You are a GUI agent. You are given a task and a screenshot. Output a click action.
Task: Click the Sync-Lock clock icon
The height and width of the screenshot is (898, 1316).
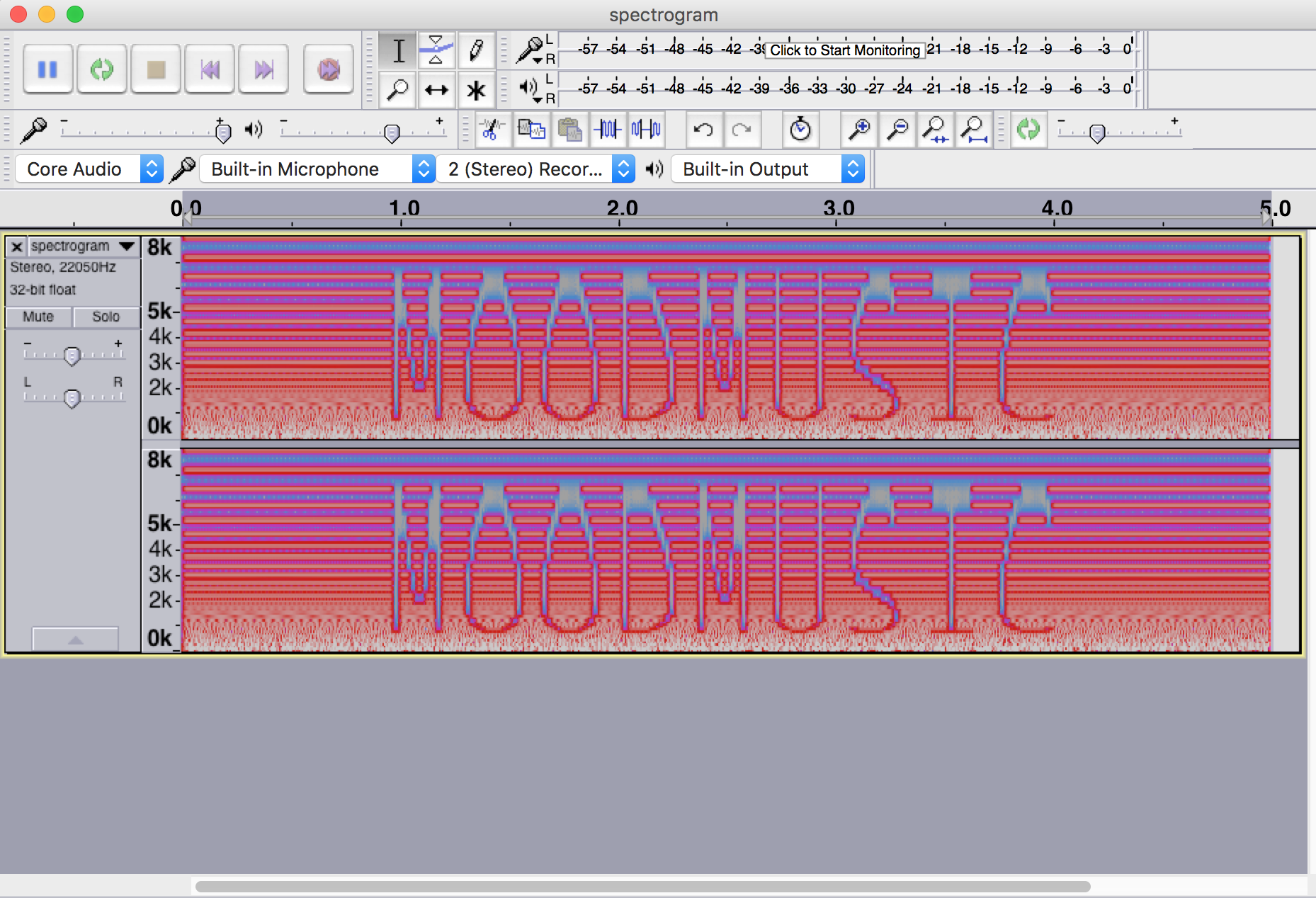pyautogui.click(x=800, y=130)
